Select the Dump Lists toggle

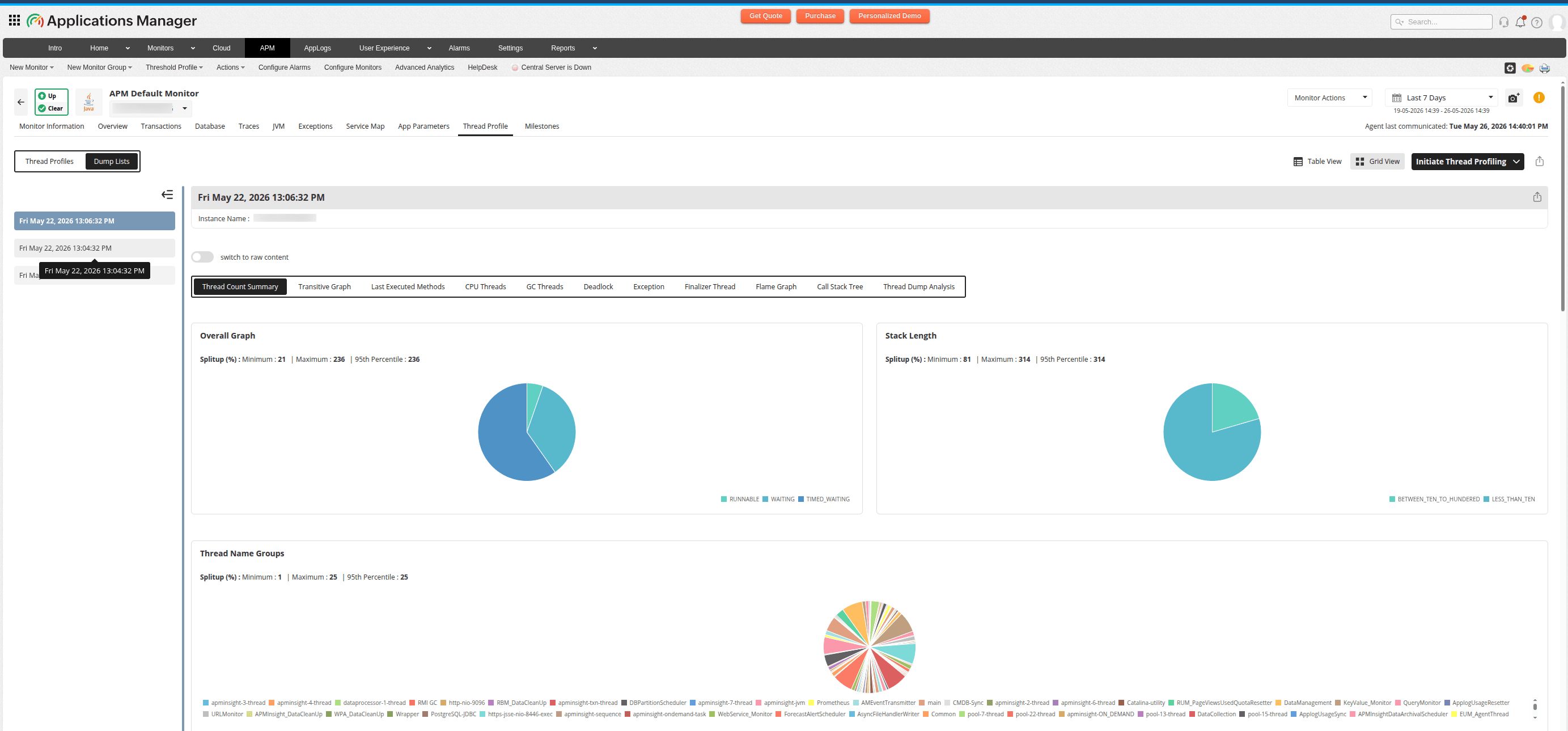click(111, 162)
